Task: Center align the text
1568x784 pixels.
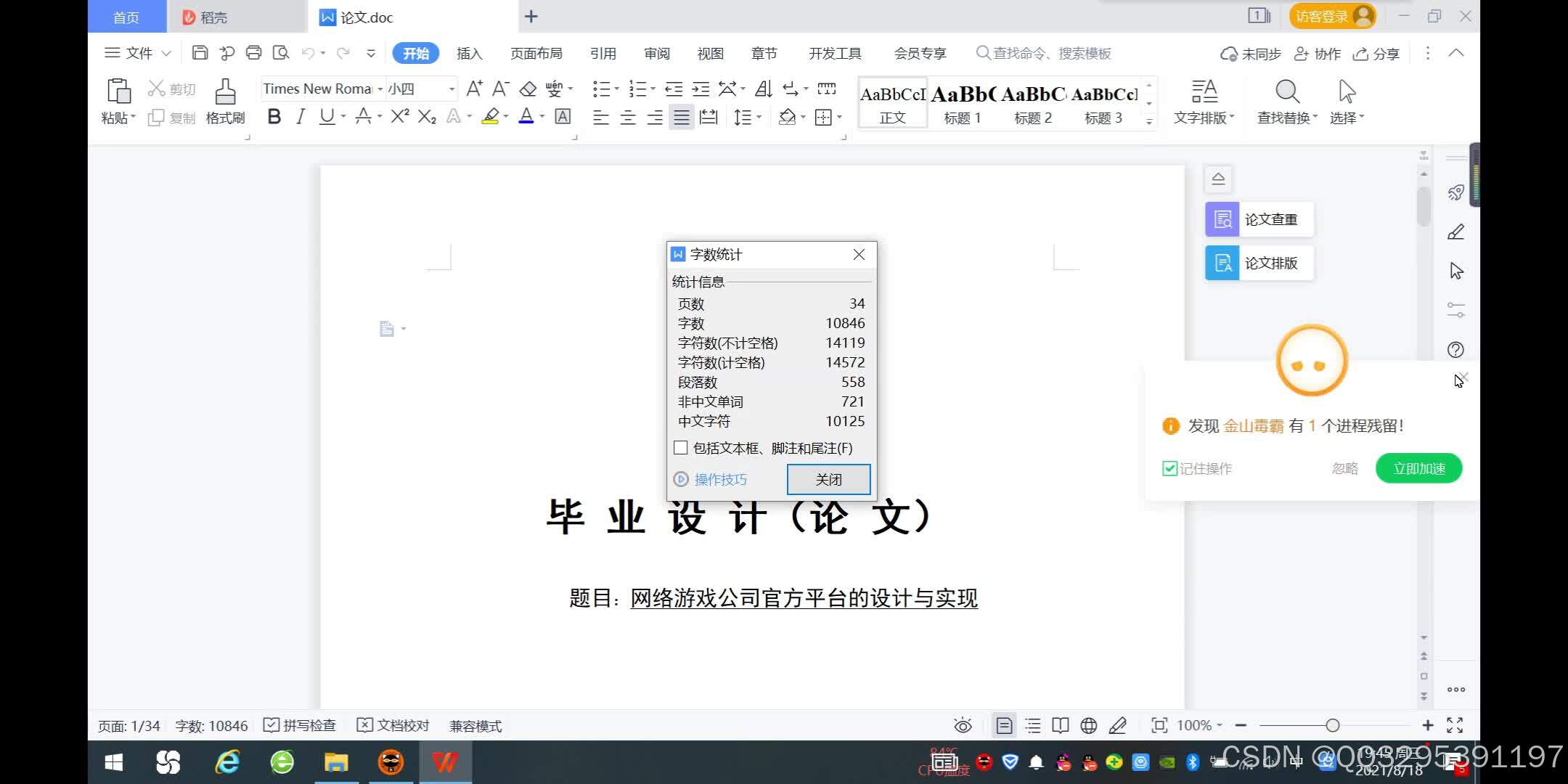Action: tap(628, 117)
